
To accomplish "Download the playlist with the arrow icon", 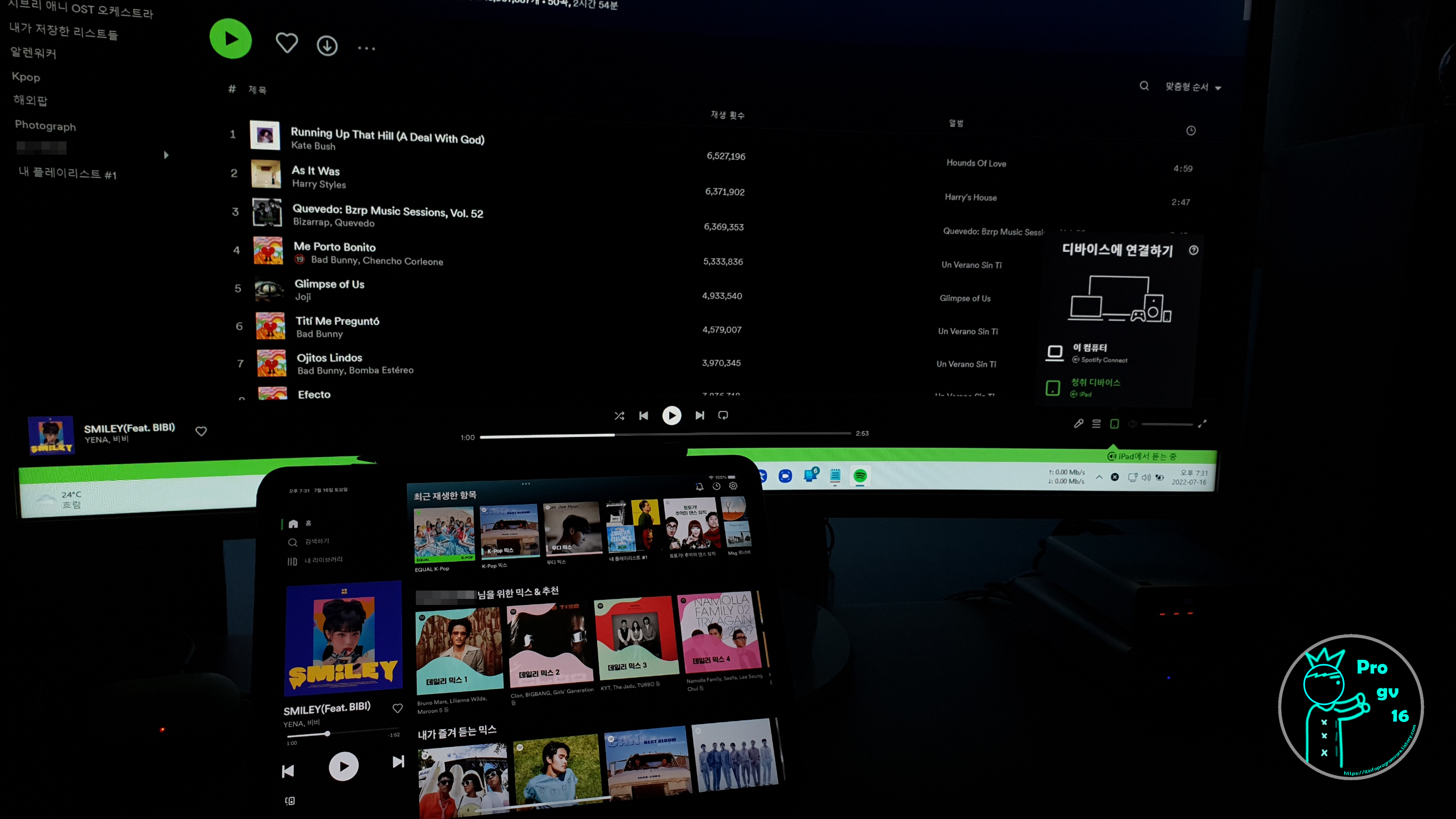I will coord(327,46).
